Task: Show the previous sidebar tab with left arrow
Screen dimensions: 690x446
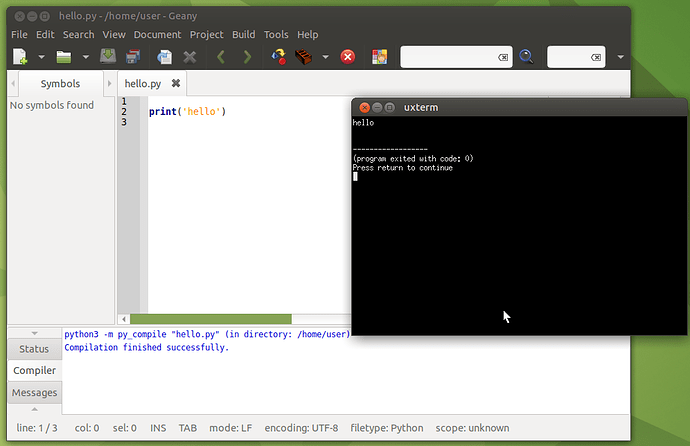Action: (x=13, y=83)
